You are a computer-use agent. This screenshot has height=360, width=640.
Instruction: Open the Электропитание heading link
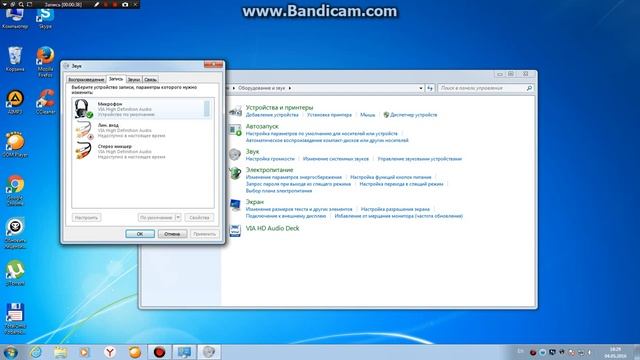[269, 170]
